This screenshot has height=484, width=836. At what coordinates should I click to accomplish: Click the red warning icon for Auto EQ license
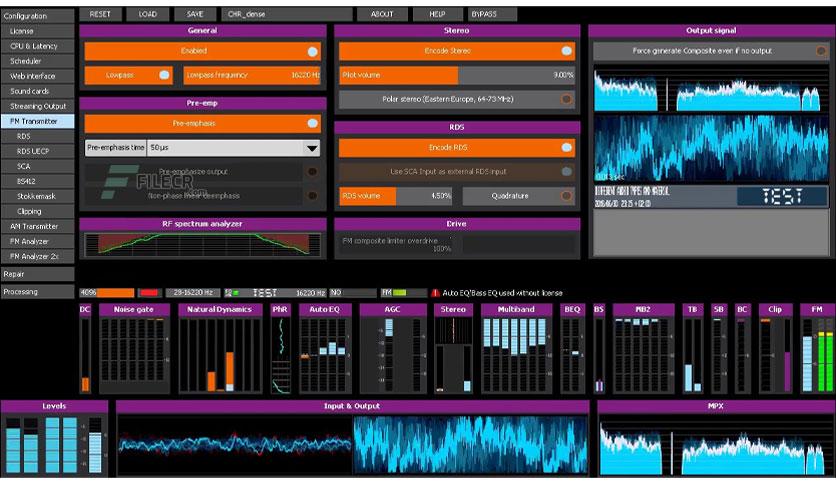pos(435,293)
